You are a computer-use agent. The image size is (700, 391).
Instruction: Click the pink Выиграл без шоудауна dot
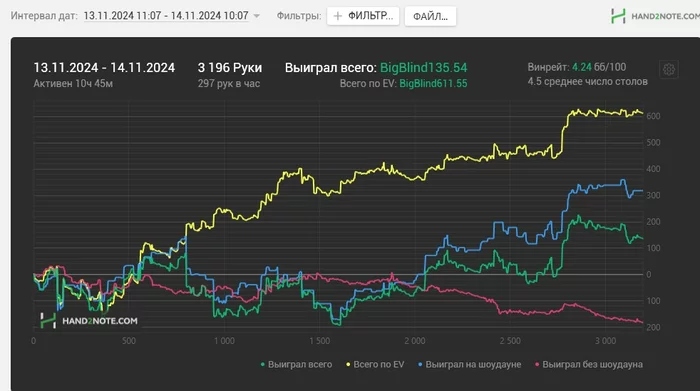tap(537, 365)
